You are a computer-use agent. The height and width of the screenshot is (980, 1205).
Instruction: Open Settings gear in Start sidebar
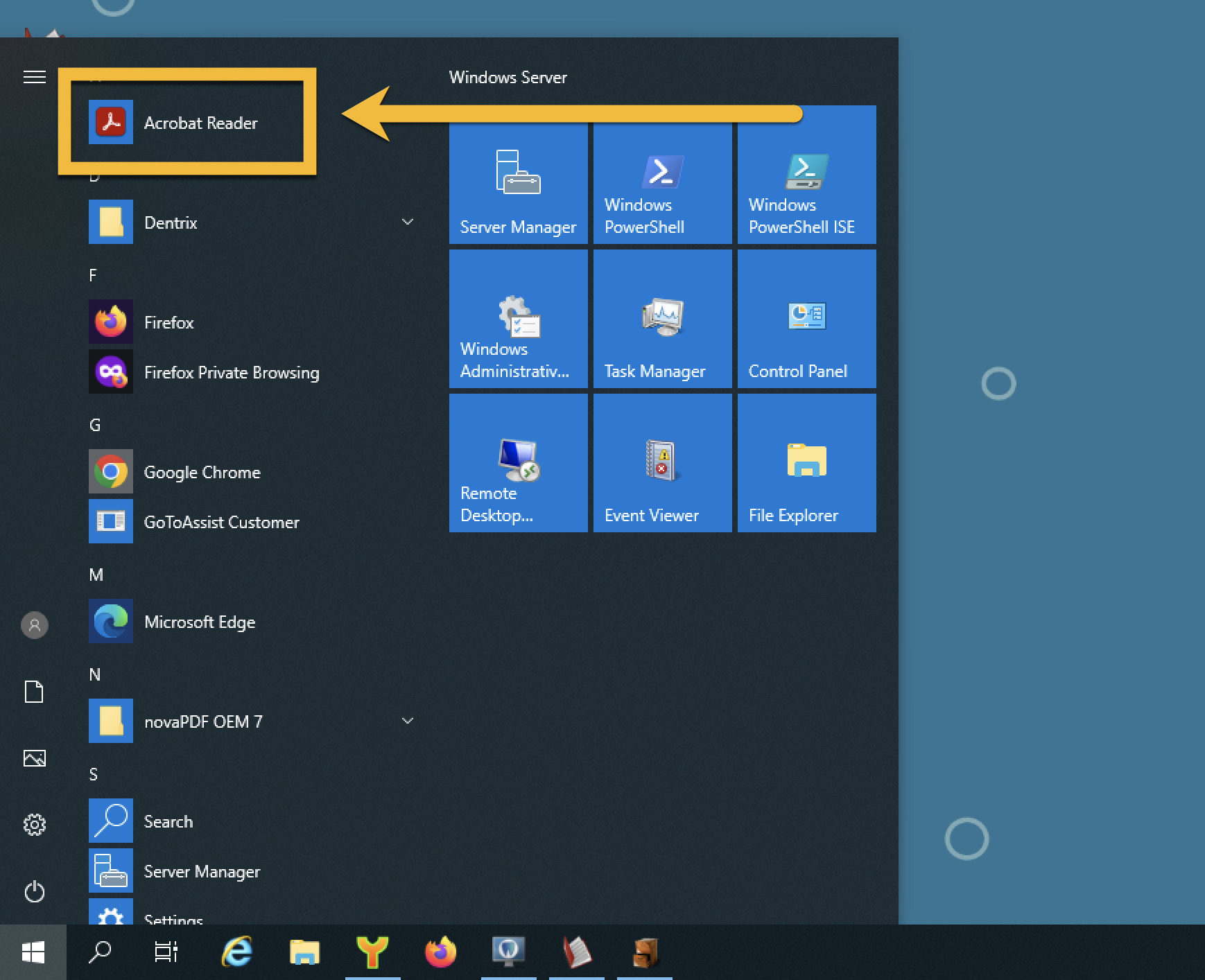[34, 825]
